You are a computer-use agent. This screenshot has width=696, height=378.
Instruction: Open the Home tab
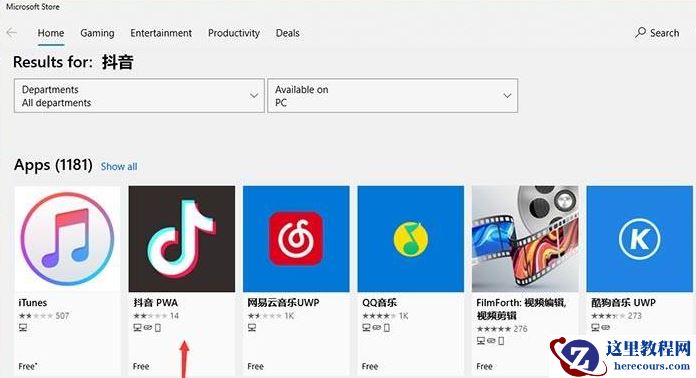pos(51,33)
